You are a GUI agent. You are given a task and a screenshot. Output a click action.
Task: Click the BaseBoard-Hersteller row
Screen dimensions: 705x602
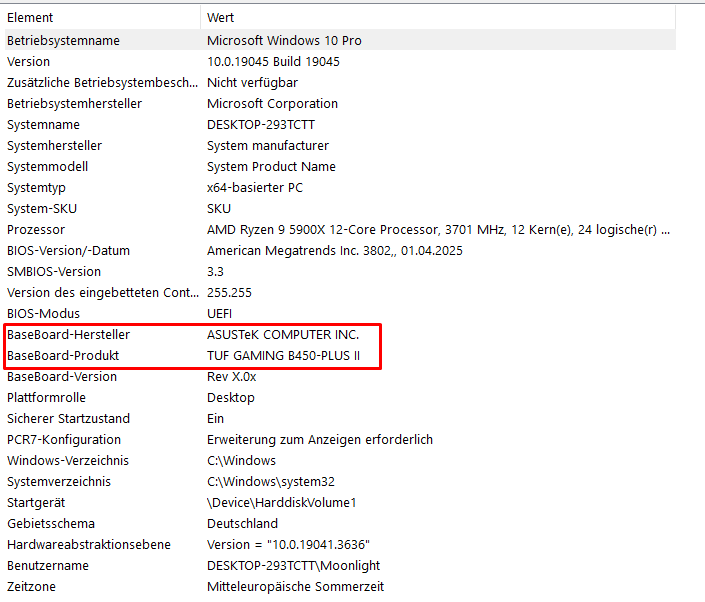pyautogui.click(x=68, y=335)
